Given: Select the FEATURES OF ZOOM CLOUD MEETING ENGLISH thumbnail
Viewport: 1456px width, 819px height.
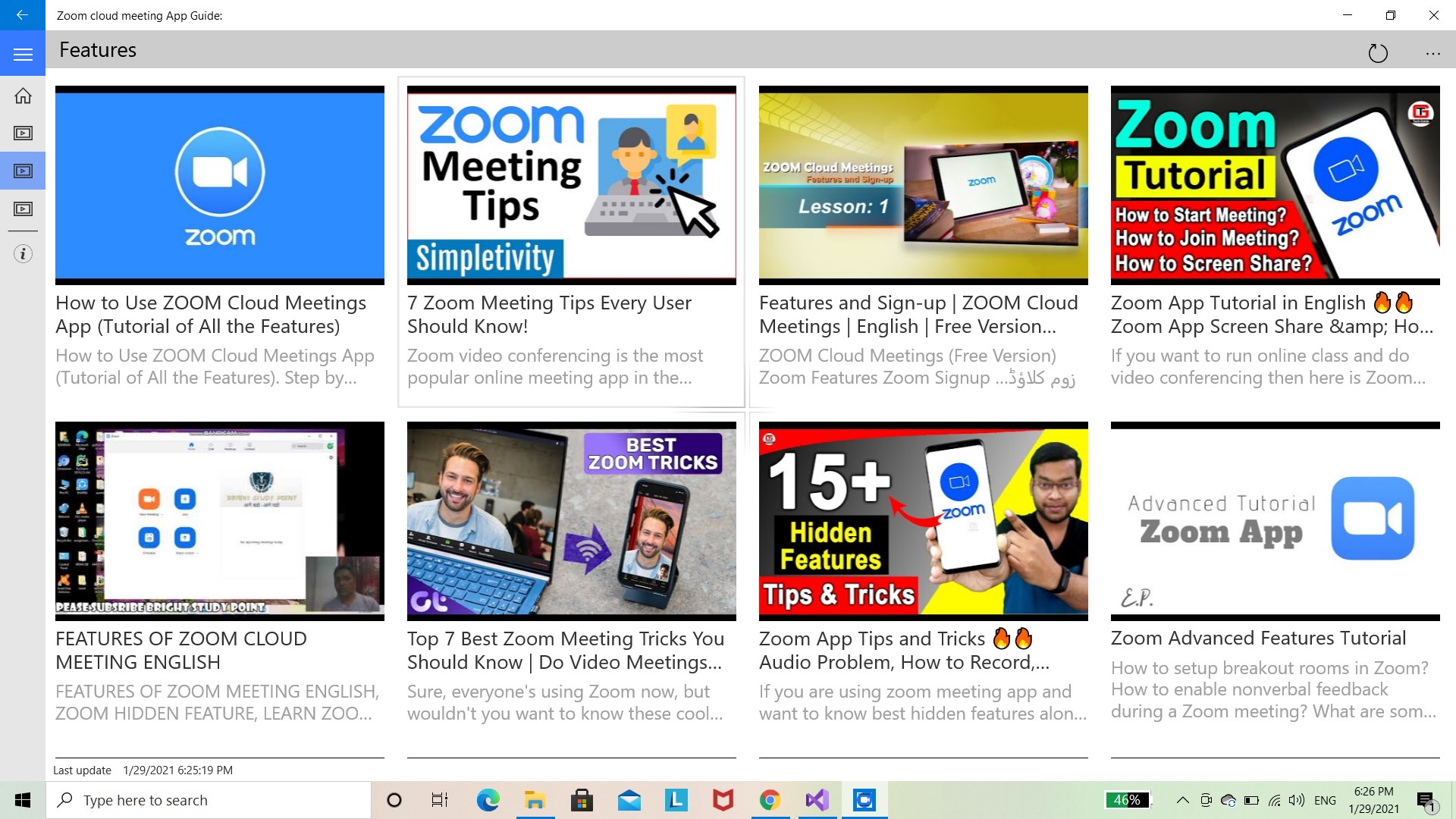Looking at the screenshot, I should click(219, 521).
